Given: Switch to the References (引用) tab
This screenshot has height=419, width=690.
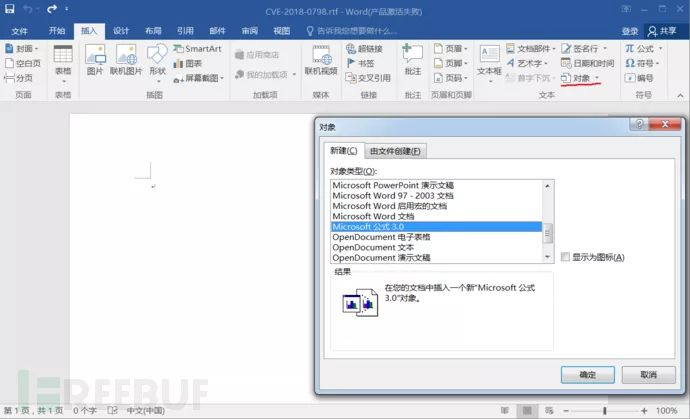Looking at the screenshot, I should (185, 31).
